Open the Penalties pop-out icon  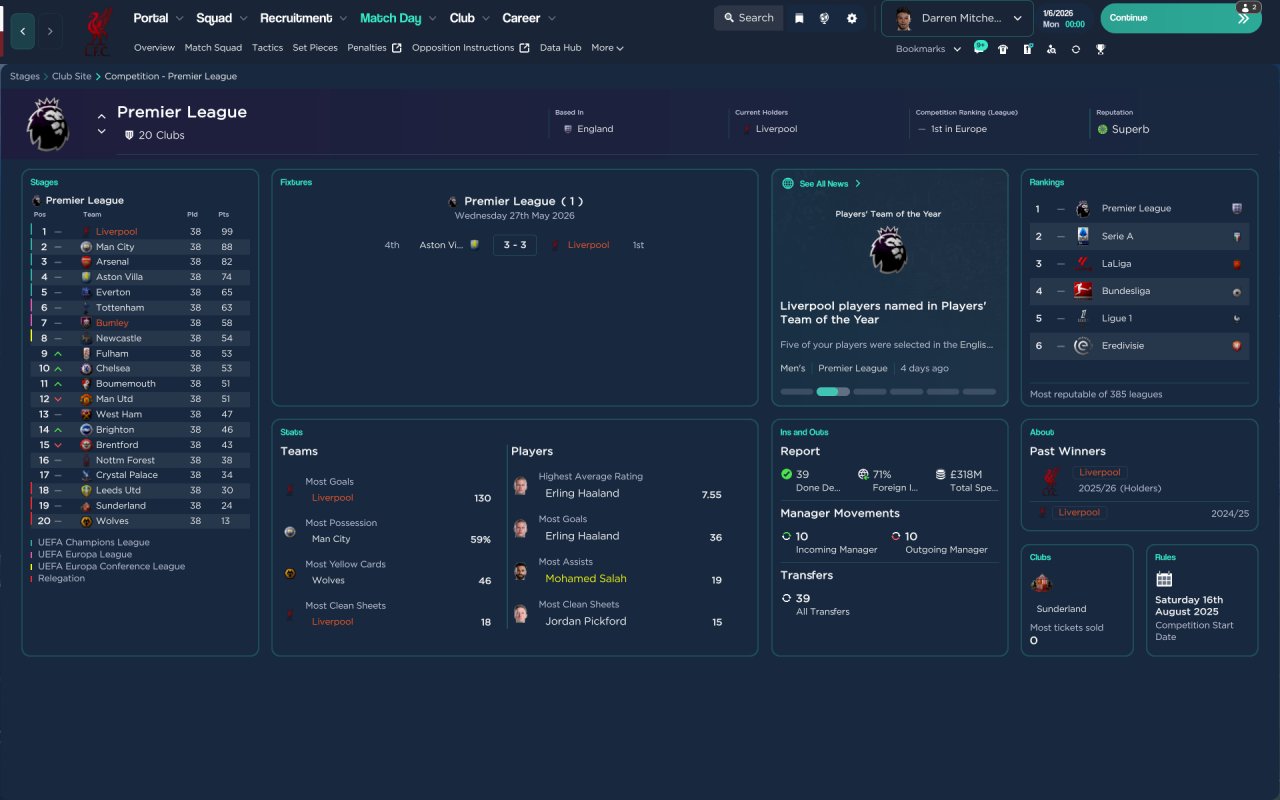point(397,48)
